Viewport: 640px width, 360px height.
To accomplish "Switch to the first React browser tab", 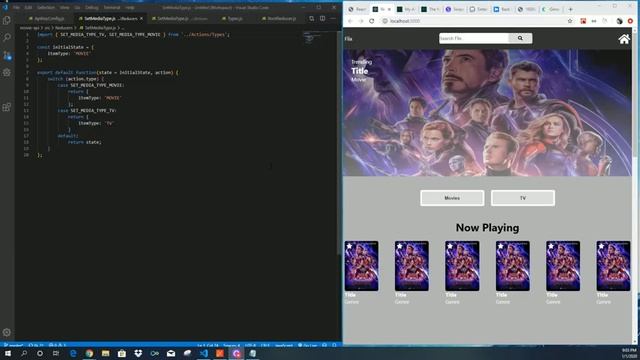I will coord(357,9).
